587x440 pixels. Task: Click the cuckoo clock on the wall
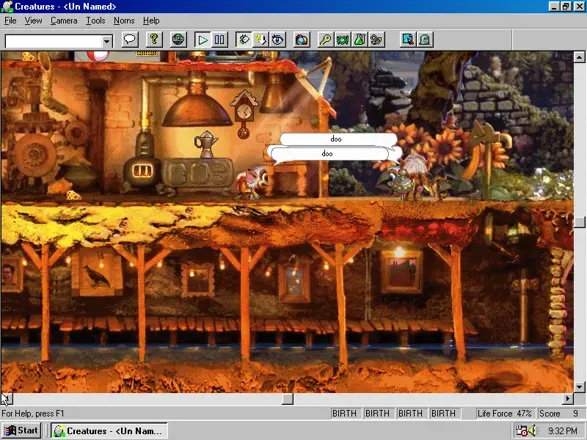point(244,114)
